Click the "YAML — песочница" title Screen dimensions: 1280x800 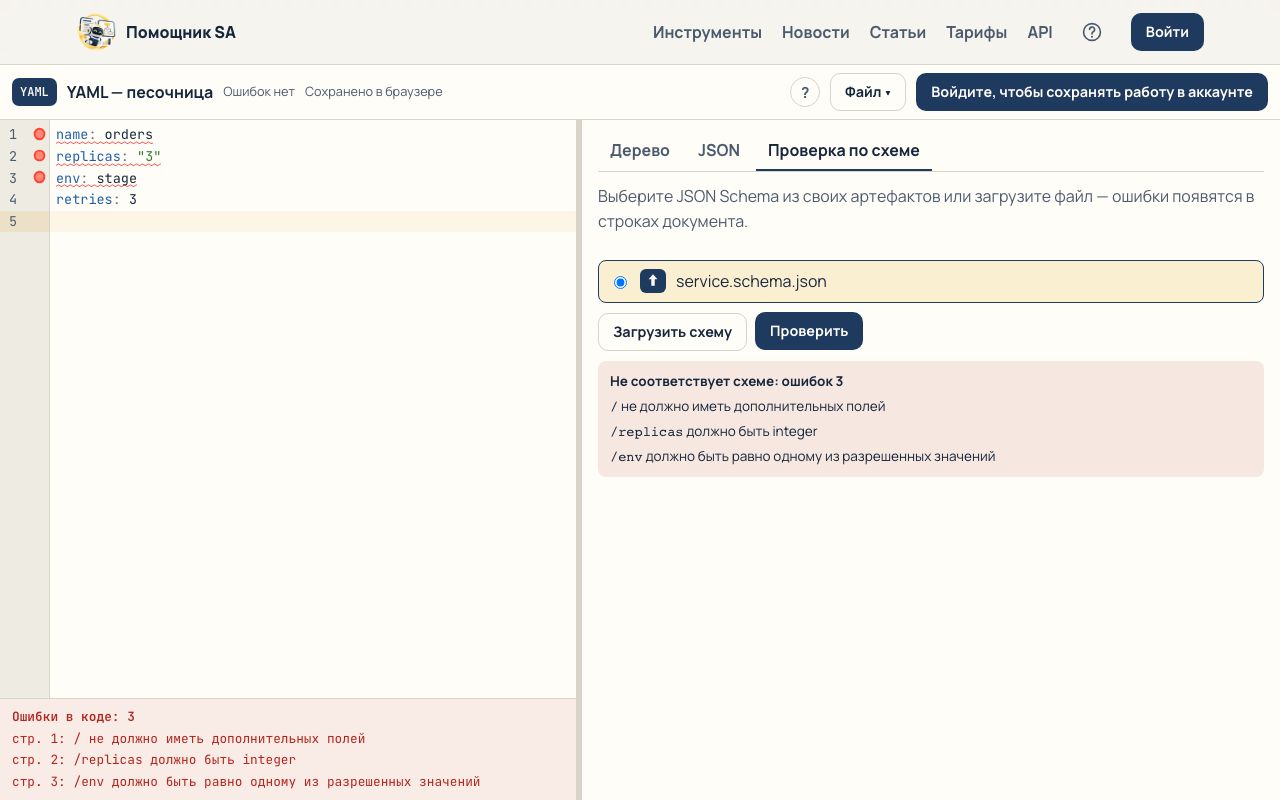coord(140,92)
